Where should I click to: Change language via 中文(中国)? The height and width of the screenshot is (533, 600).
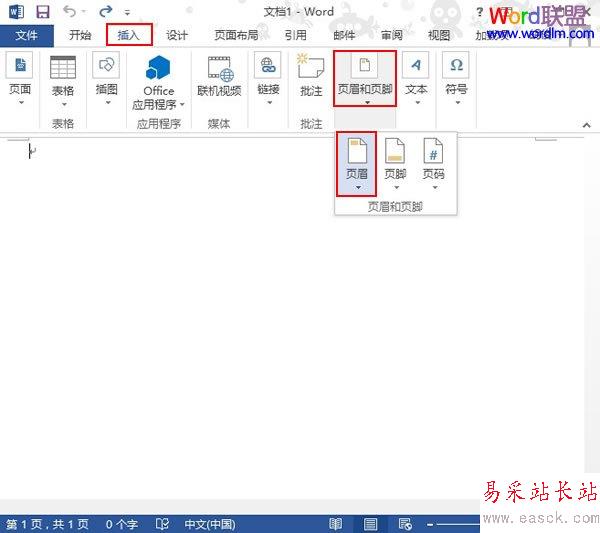tap(210, 524)
